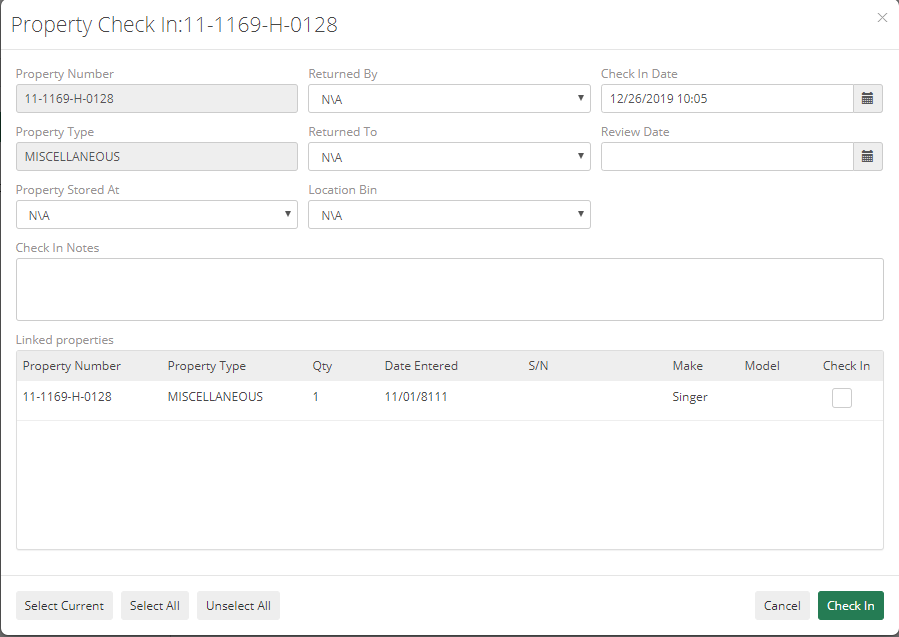
Task: Tick the Check In checkbox for 11-1169-H-0128
Action: pos(842,398)
